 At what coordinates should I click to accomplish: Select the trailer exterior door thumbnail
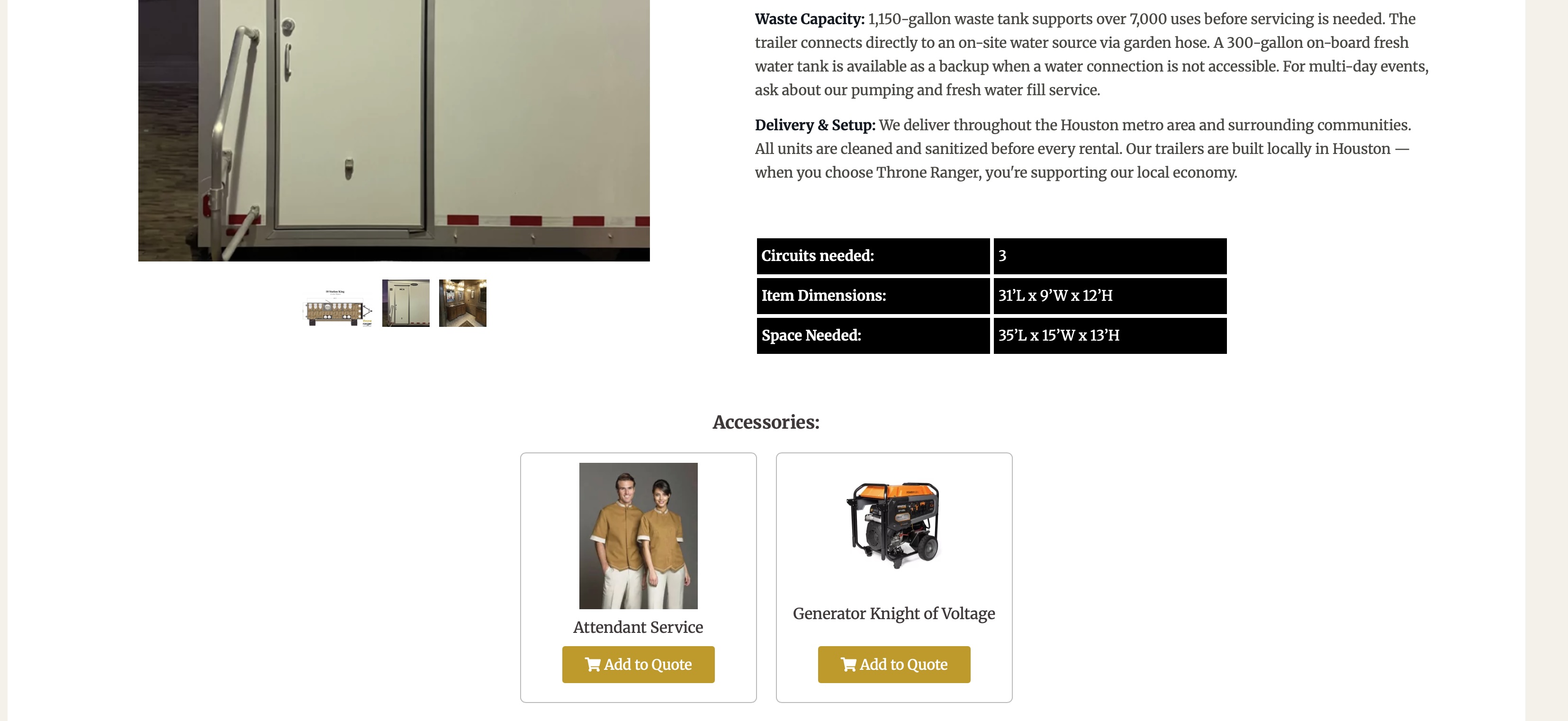point(406,303)
